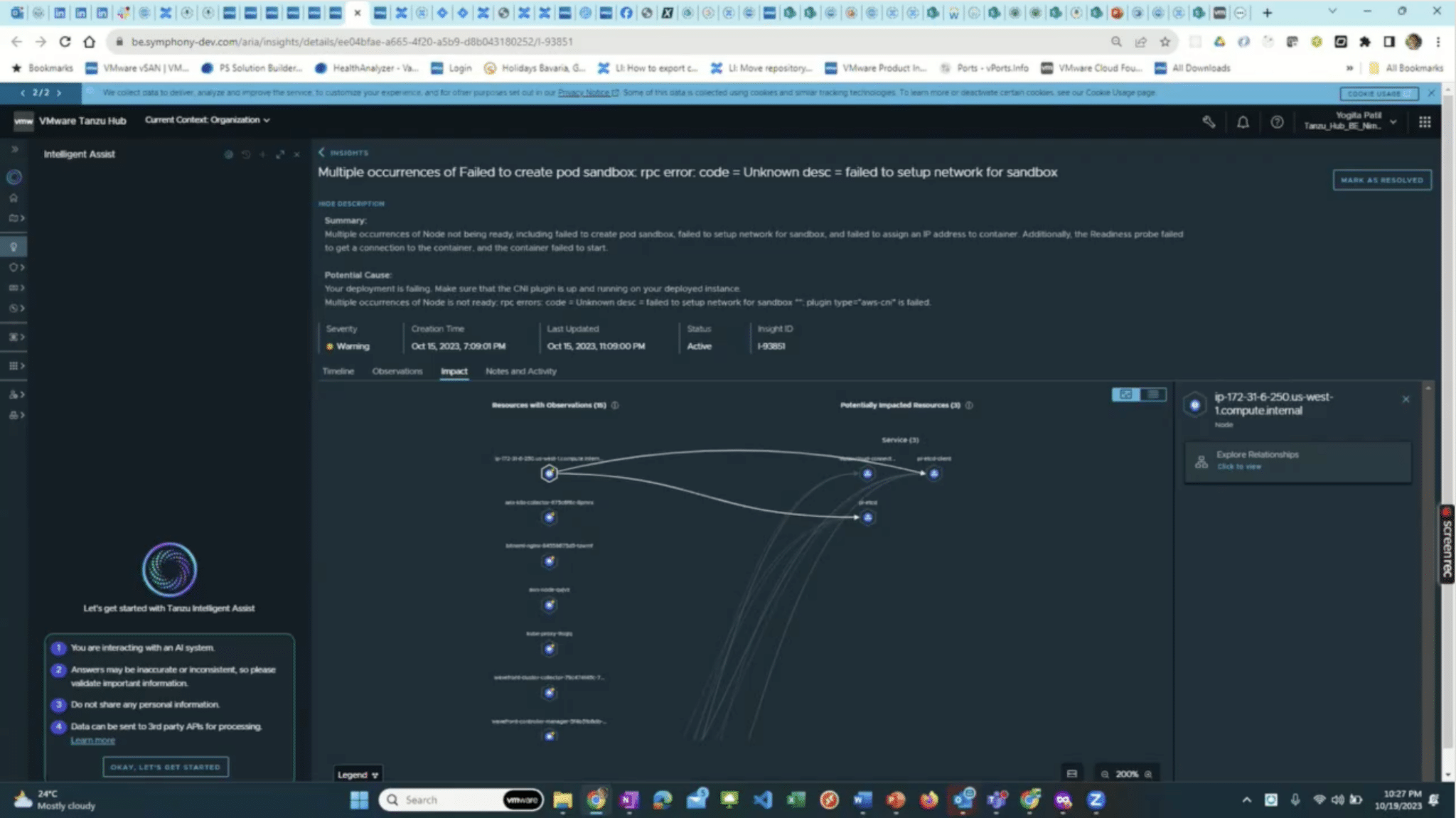1456x818 pixels.
Task: Open the Current Context Organization dropdown
Action: click(x=207, y=120)
